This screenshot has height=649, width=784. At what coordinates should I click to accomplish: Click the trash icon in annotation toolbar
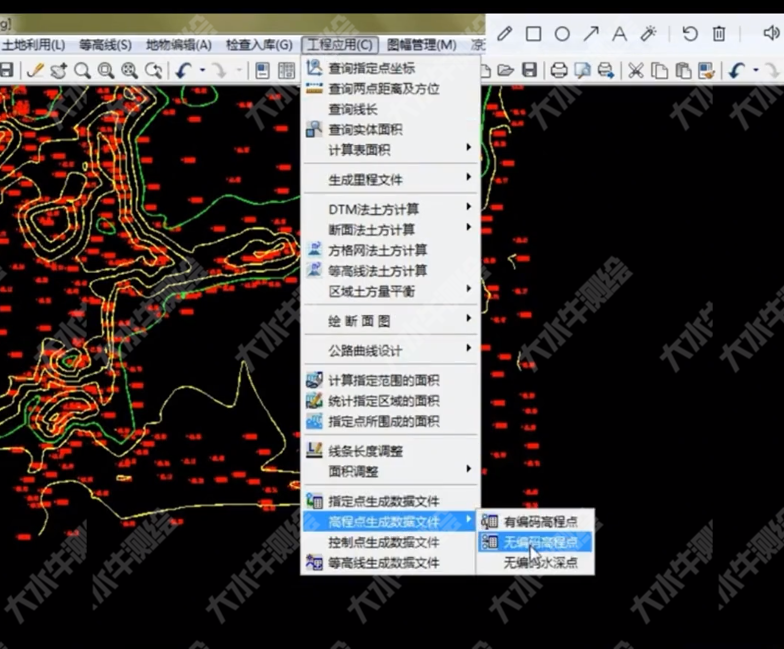coord(719,34)
